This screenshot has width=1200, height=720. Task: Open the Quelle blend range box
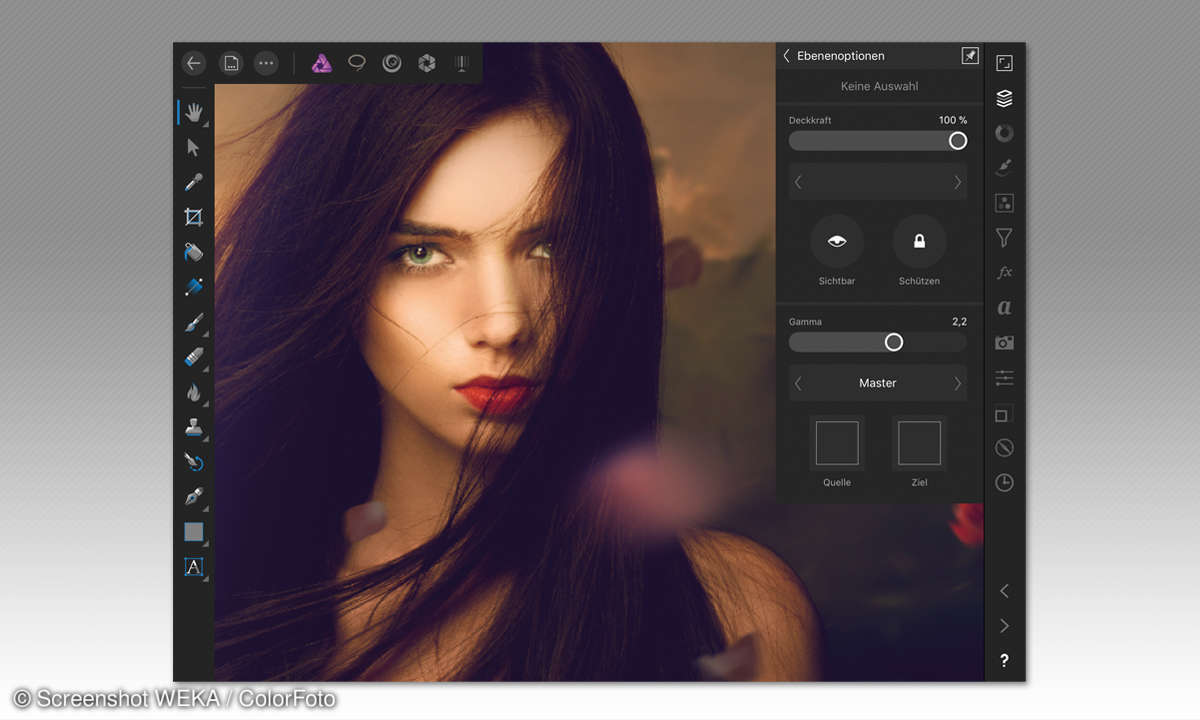[x=837, y=443]
